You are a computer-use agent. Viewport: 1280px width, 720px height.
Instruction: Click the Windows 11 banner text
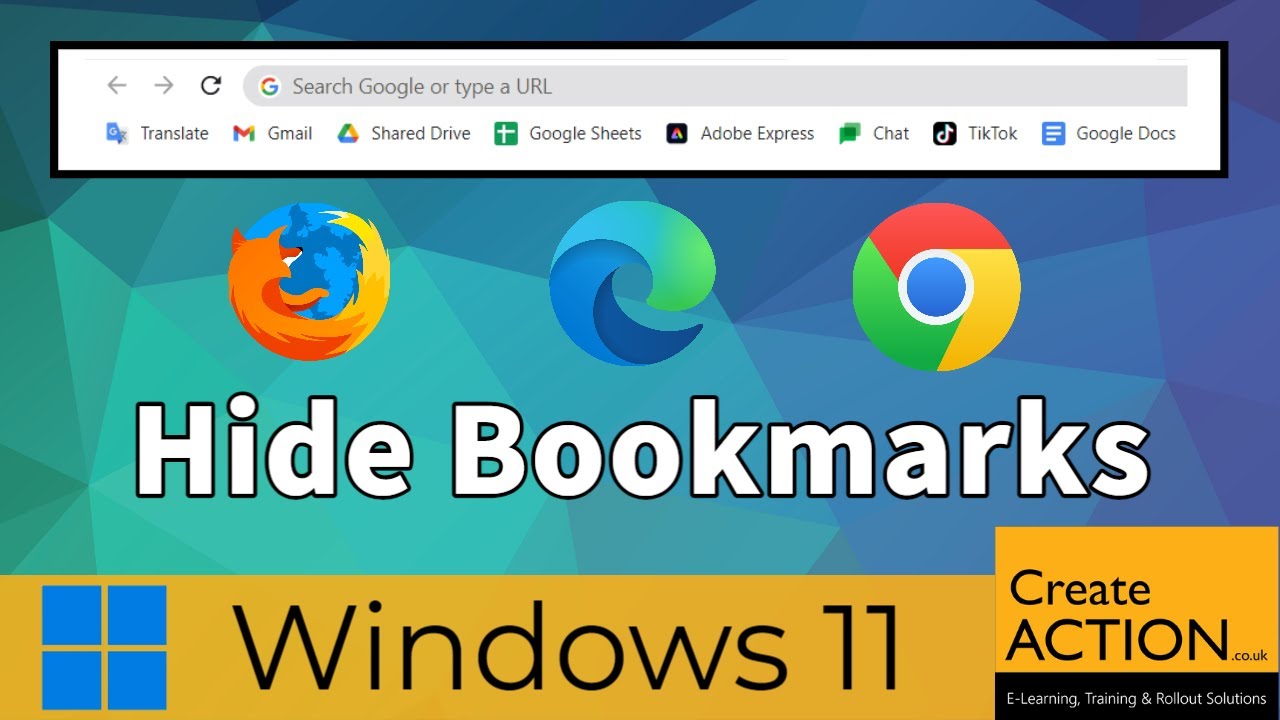click(x=567, y=645)
